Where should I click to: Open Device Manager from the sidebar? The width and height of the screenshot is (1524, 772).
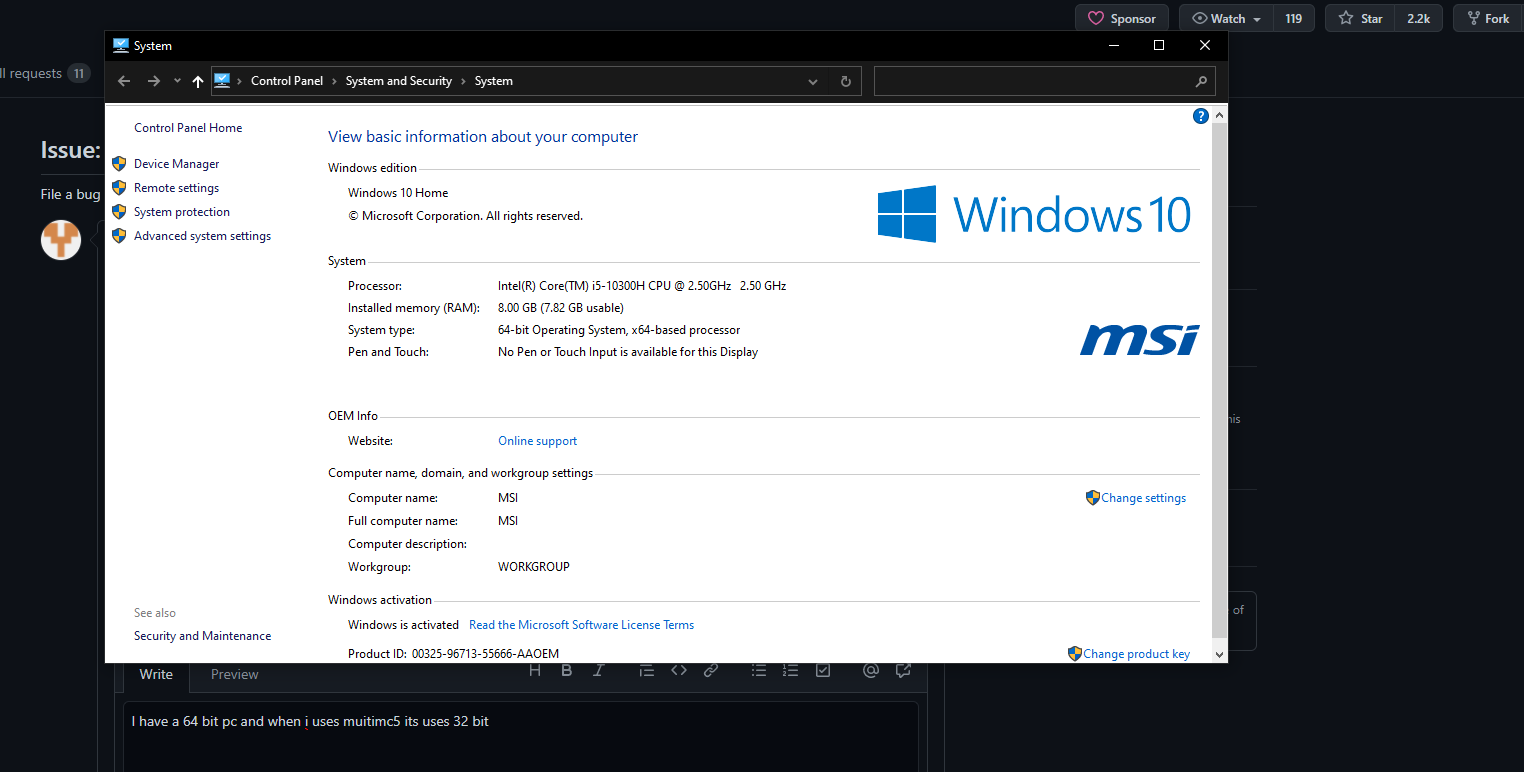[x=176, y=163]
